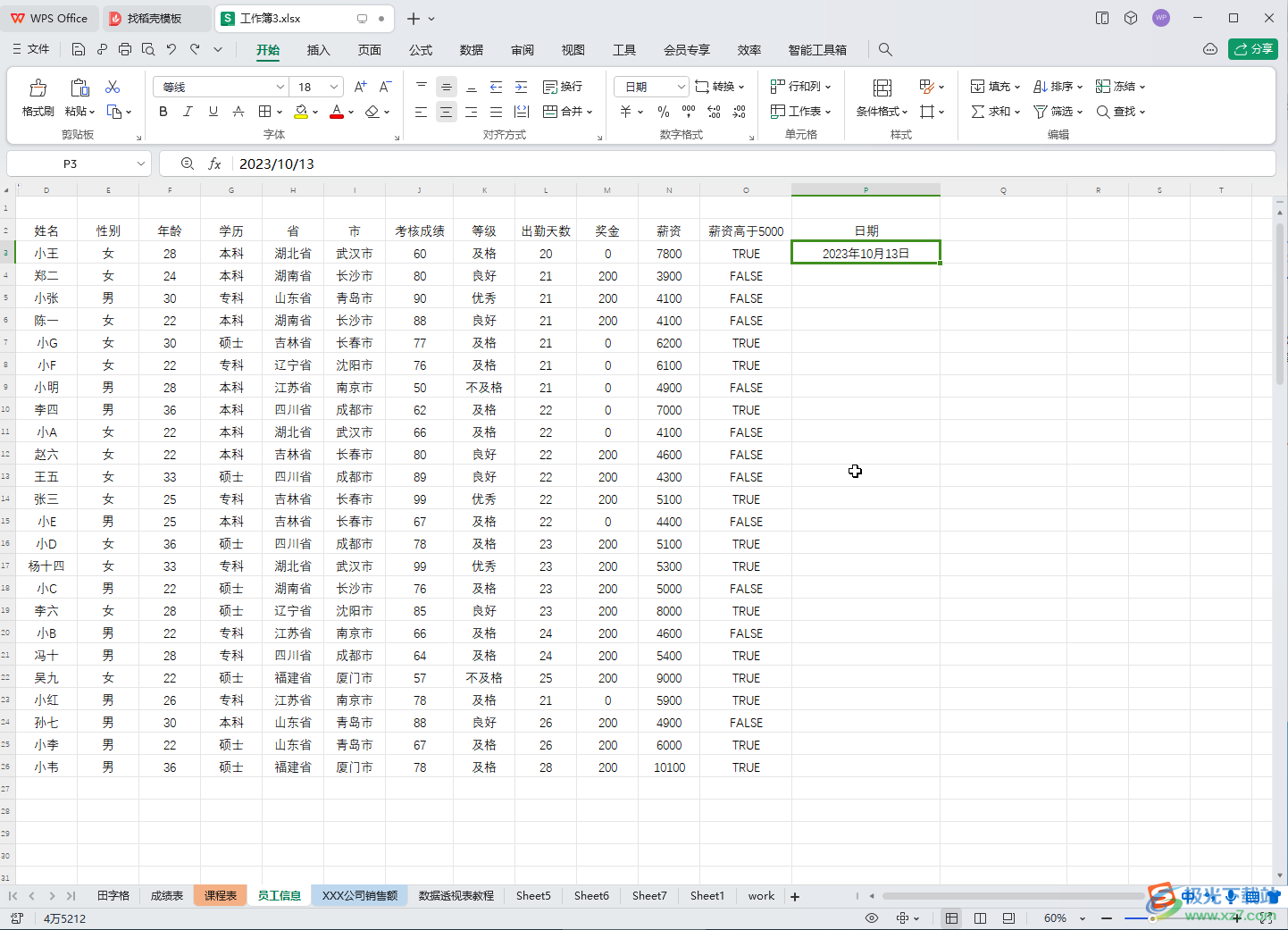Click the red font color button
Screen dimensions: 1288x930
pyautogui.click(x=337, y=112)
